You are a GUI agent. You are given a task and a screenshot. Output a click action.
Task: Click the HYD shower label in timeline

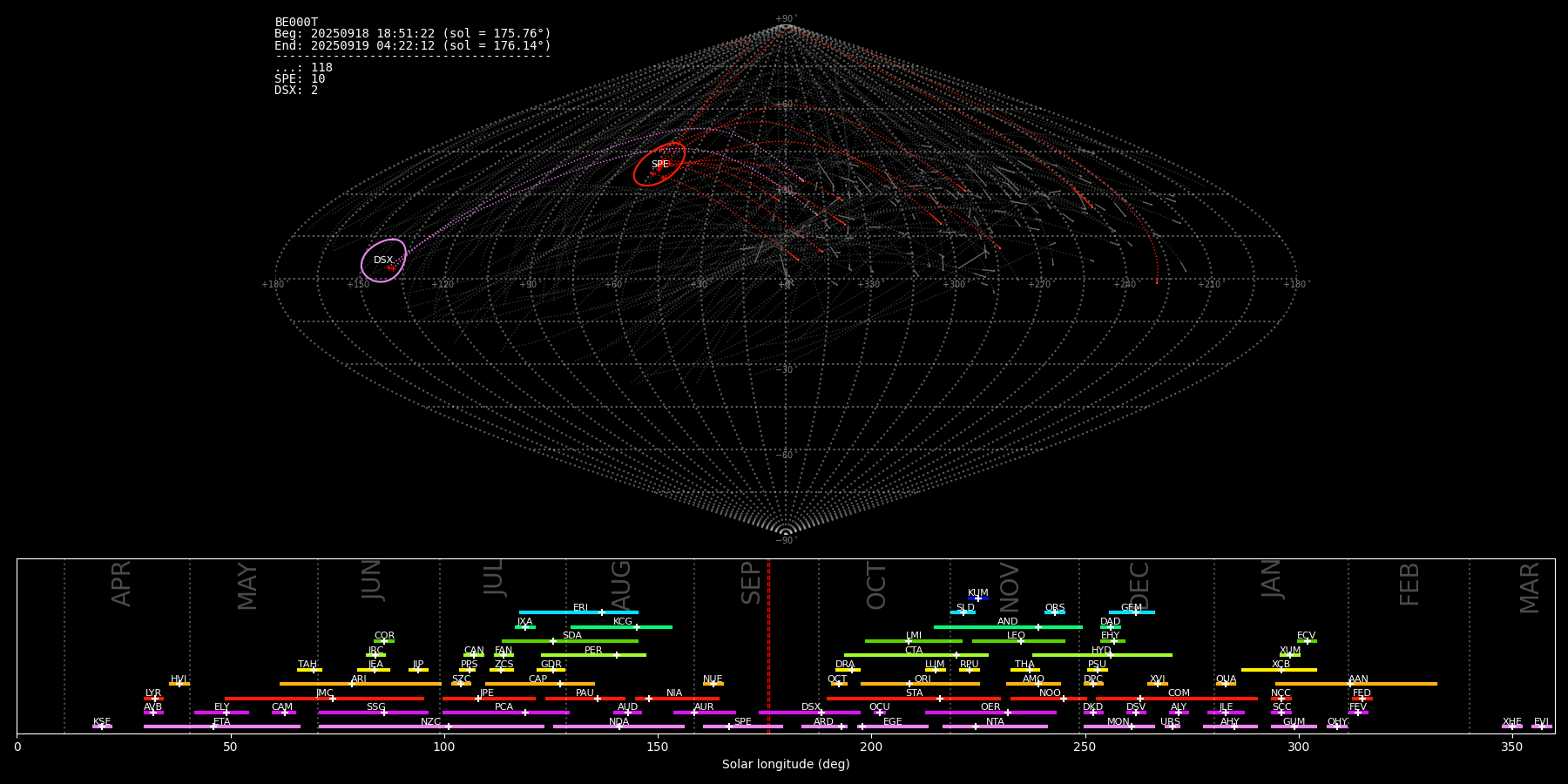1101,651
